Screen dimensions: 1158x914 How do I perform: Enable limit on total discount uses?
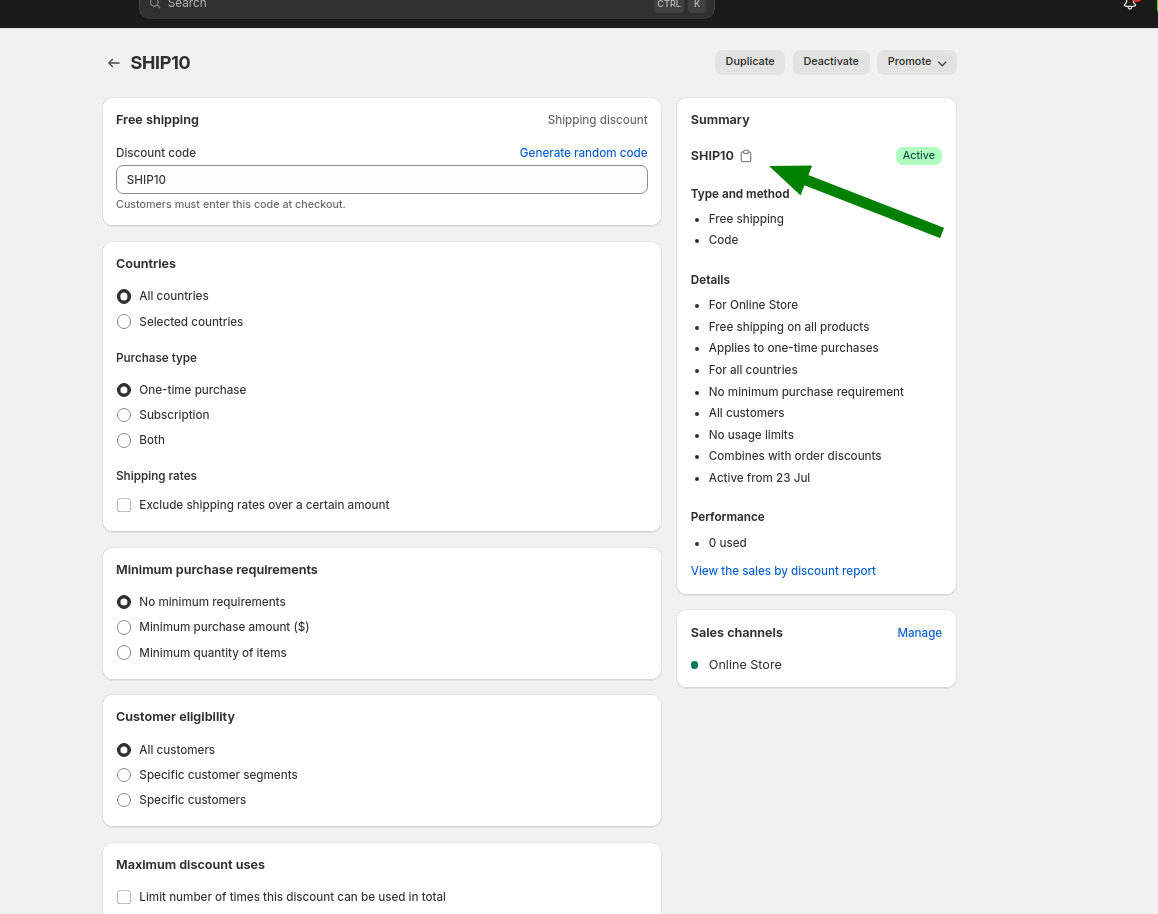pyautogui.click(x=124, y=897)
